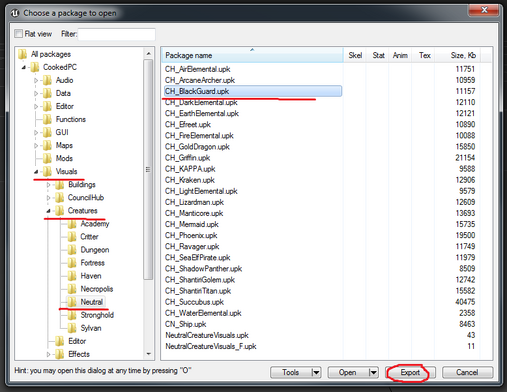Select the Necropolis folder icon
507x392 pixels.
[72, 289]
